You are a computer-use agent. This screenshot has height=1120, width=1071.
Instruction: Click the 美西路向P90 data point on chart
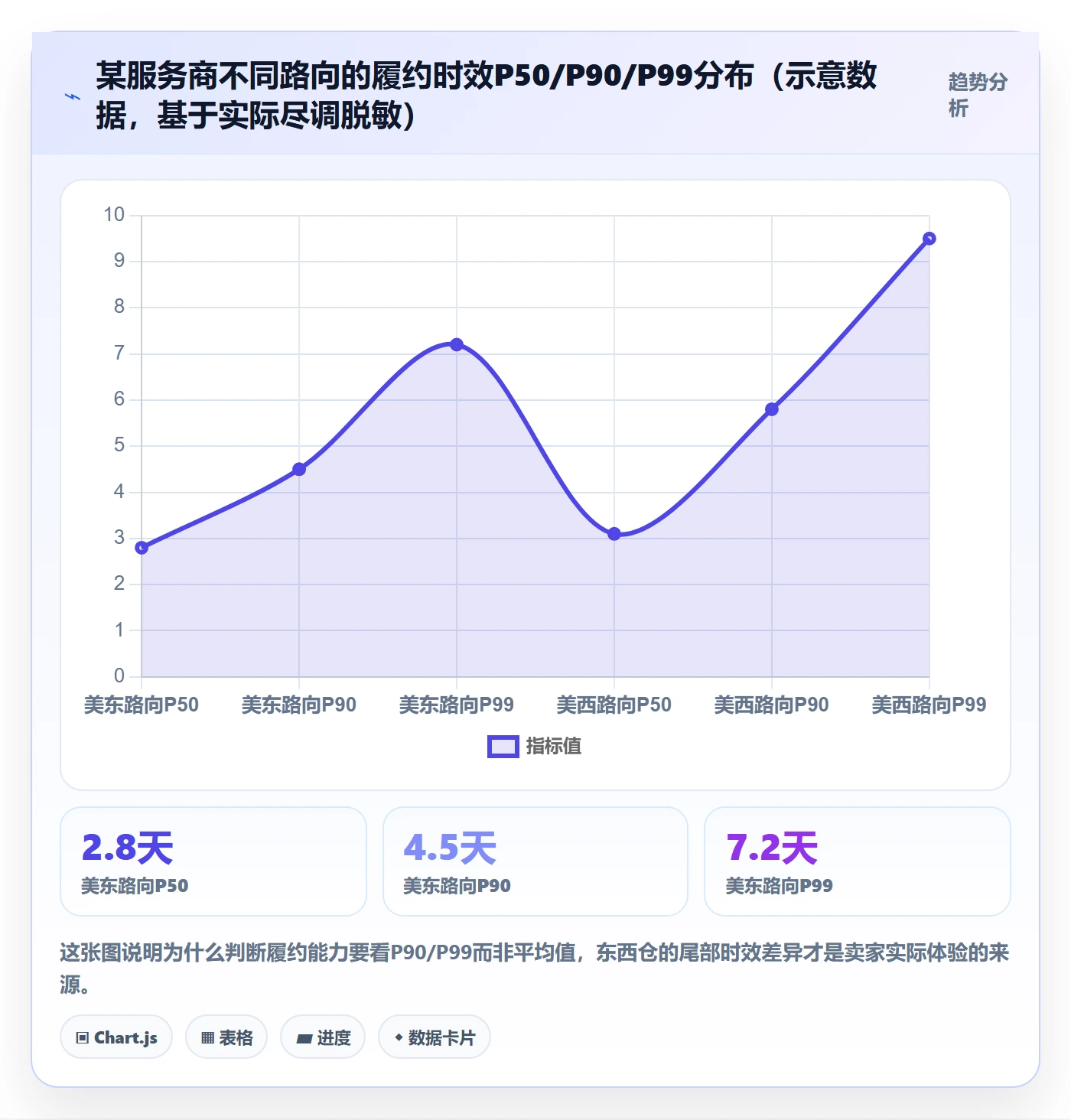pyautogui.click(x=772, y=409)
